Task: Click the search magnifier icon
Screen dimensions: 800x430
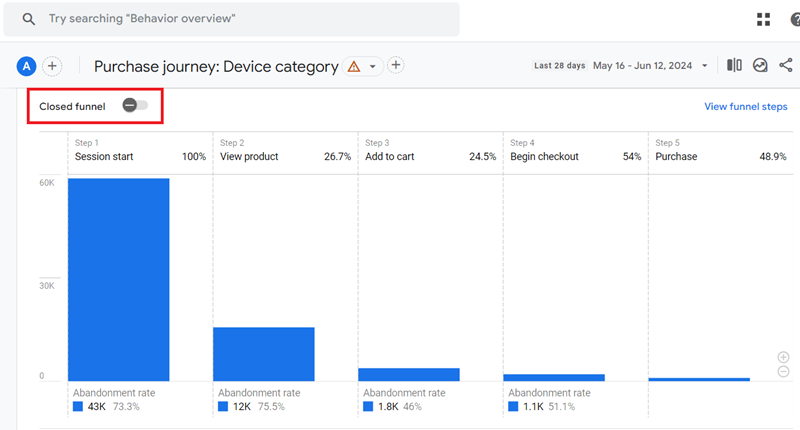Action: (x=29, y=19)
